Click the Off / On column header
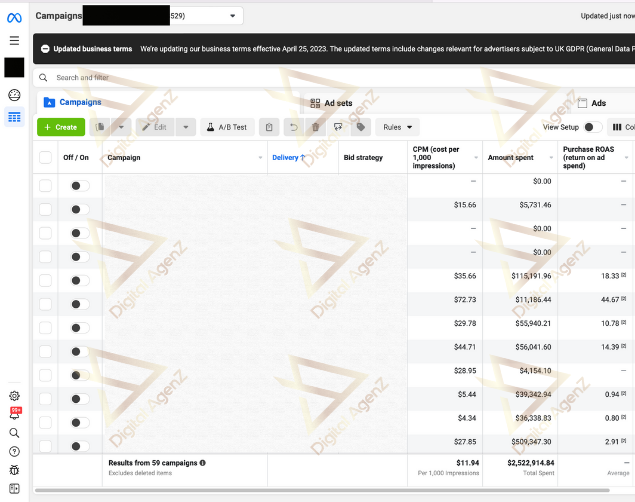Image resolution: width=635 pixels, height=502 pixels. point(76,157)
